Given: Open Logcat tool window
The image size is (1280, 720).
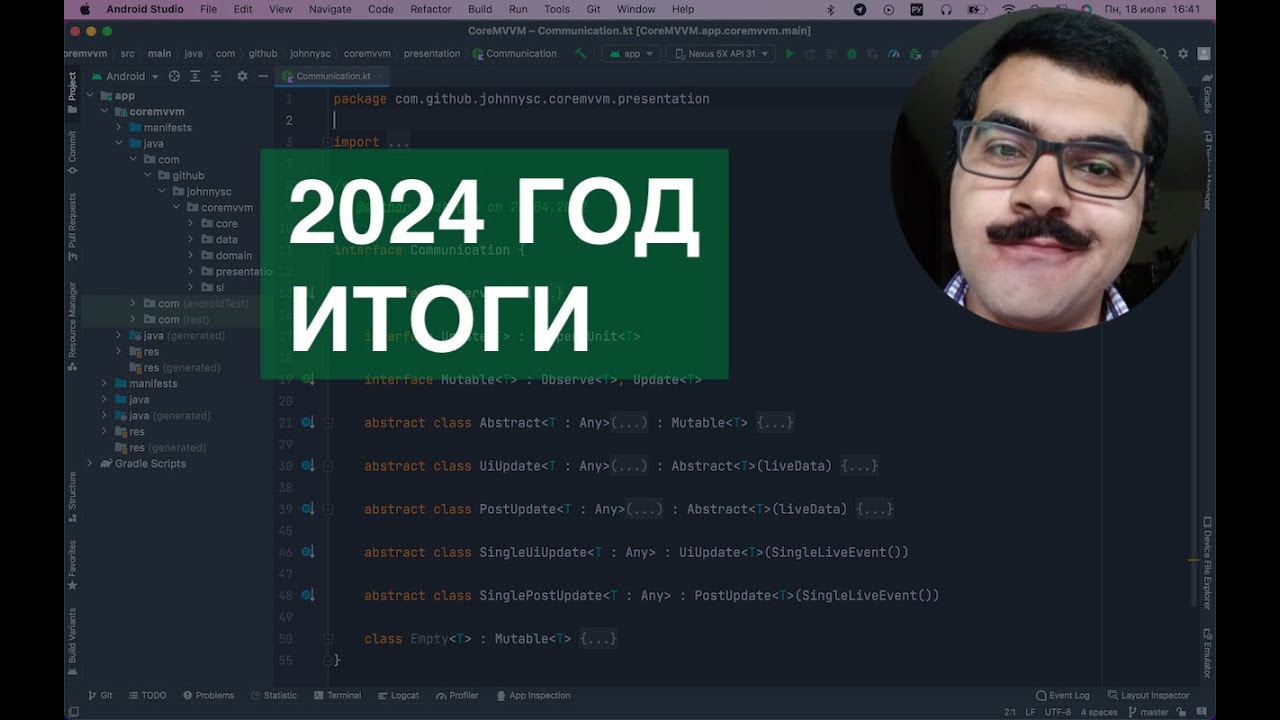Looking at the screenshot, I should tap(398, 696).
